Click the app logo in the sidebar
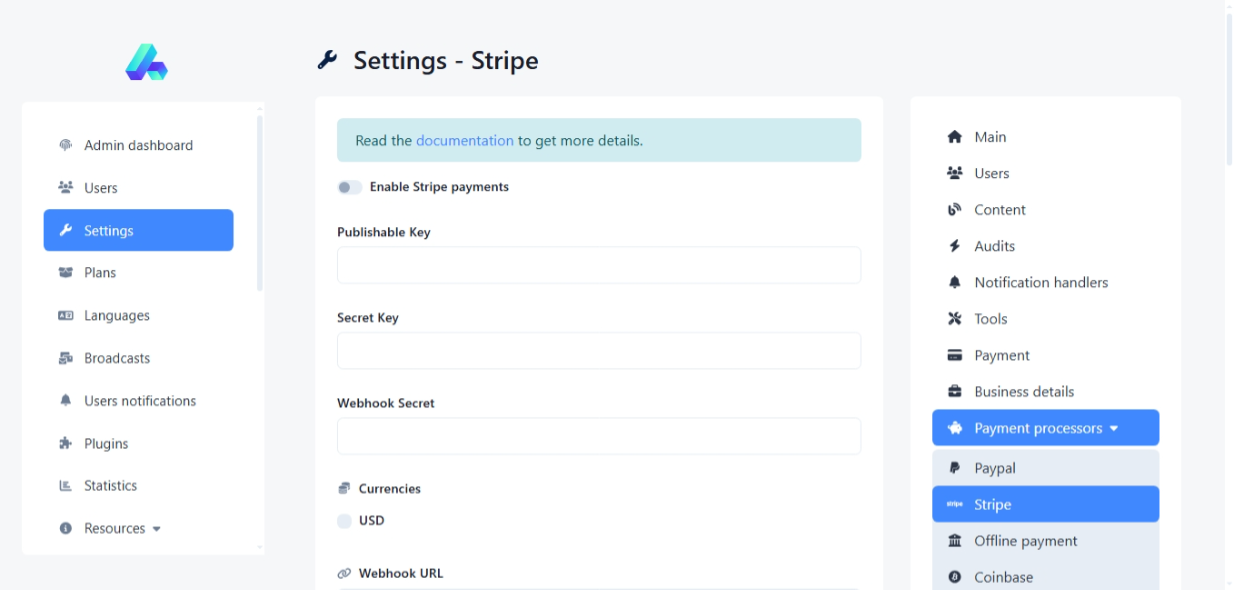 click(x=146, y=62)
